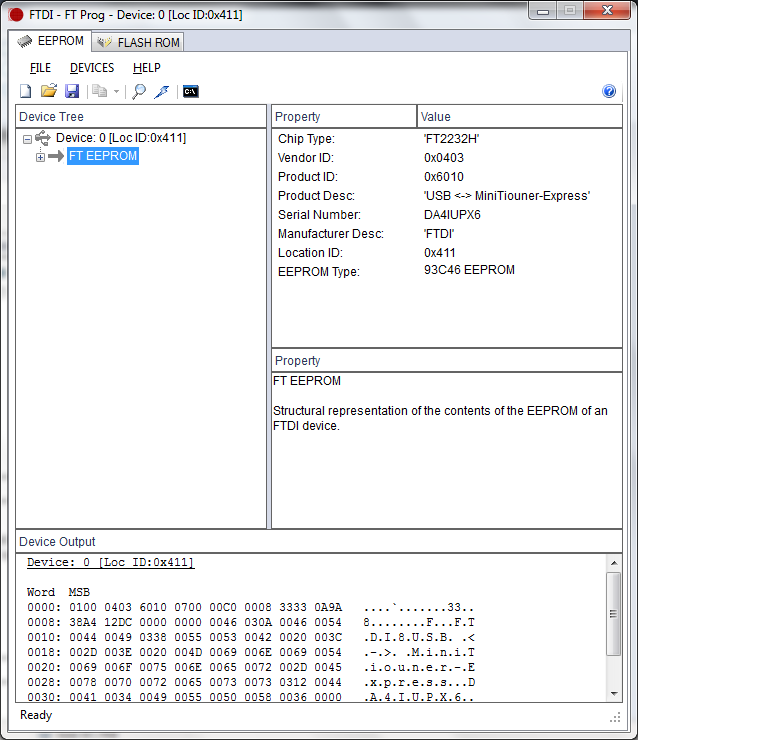Click the USB device icon in the tree
This screenshot has width=768, height=740.
[43, 138]
